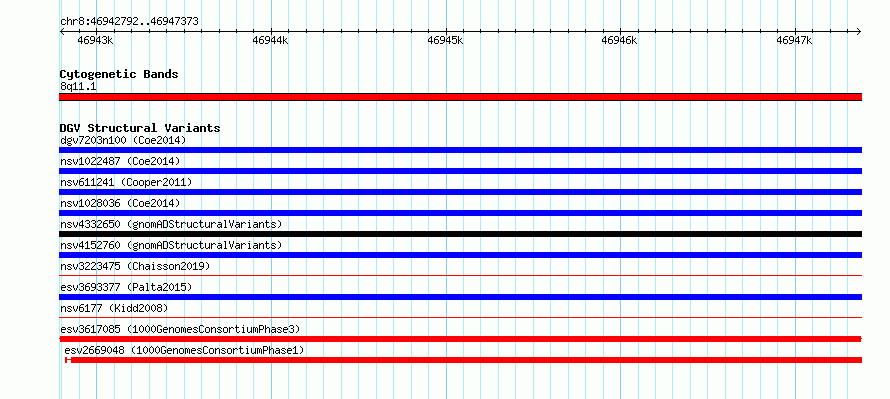890x399 pixels.
Task: Click the nsv1022487 (Coe2014) label
Action: 120,161
